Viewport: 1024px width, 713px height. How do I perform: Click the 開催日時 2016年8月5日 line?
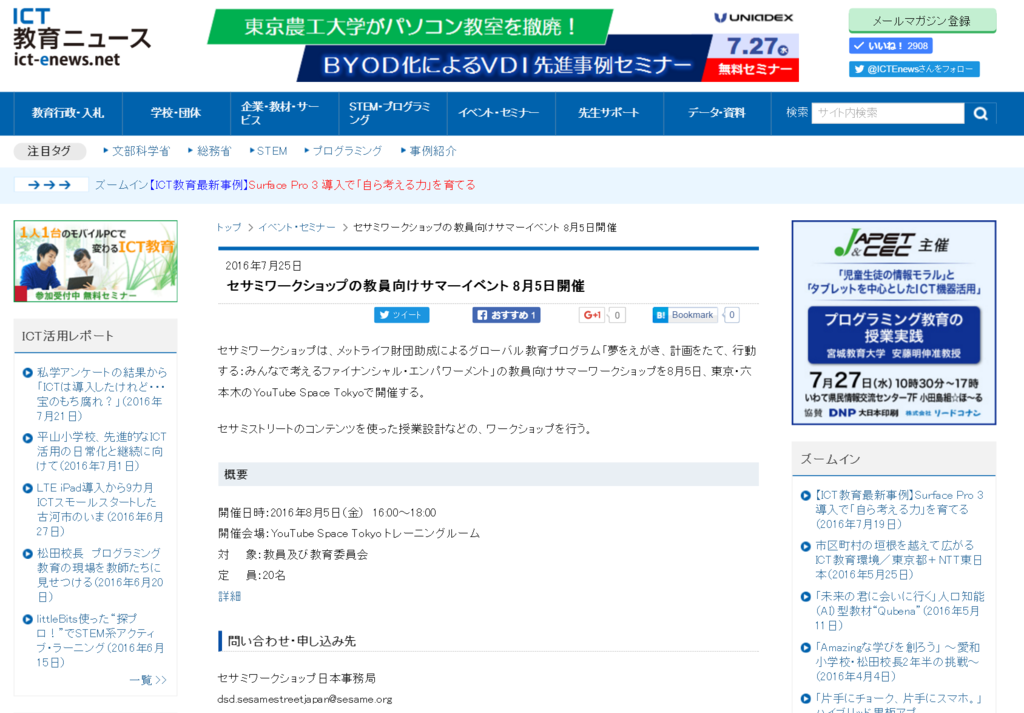click(x=327, y=513)
